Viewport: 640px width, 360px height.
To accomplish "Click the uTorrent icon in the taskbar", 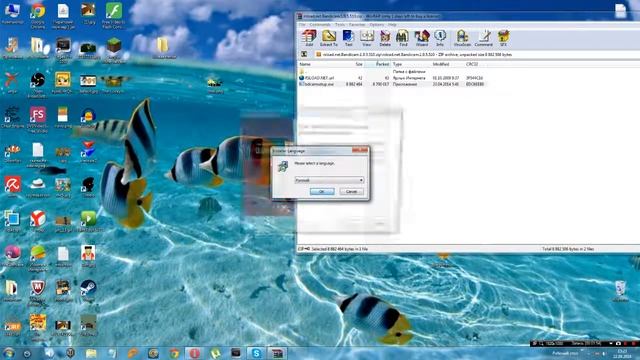I will 215,353.
